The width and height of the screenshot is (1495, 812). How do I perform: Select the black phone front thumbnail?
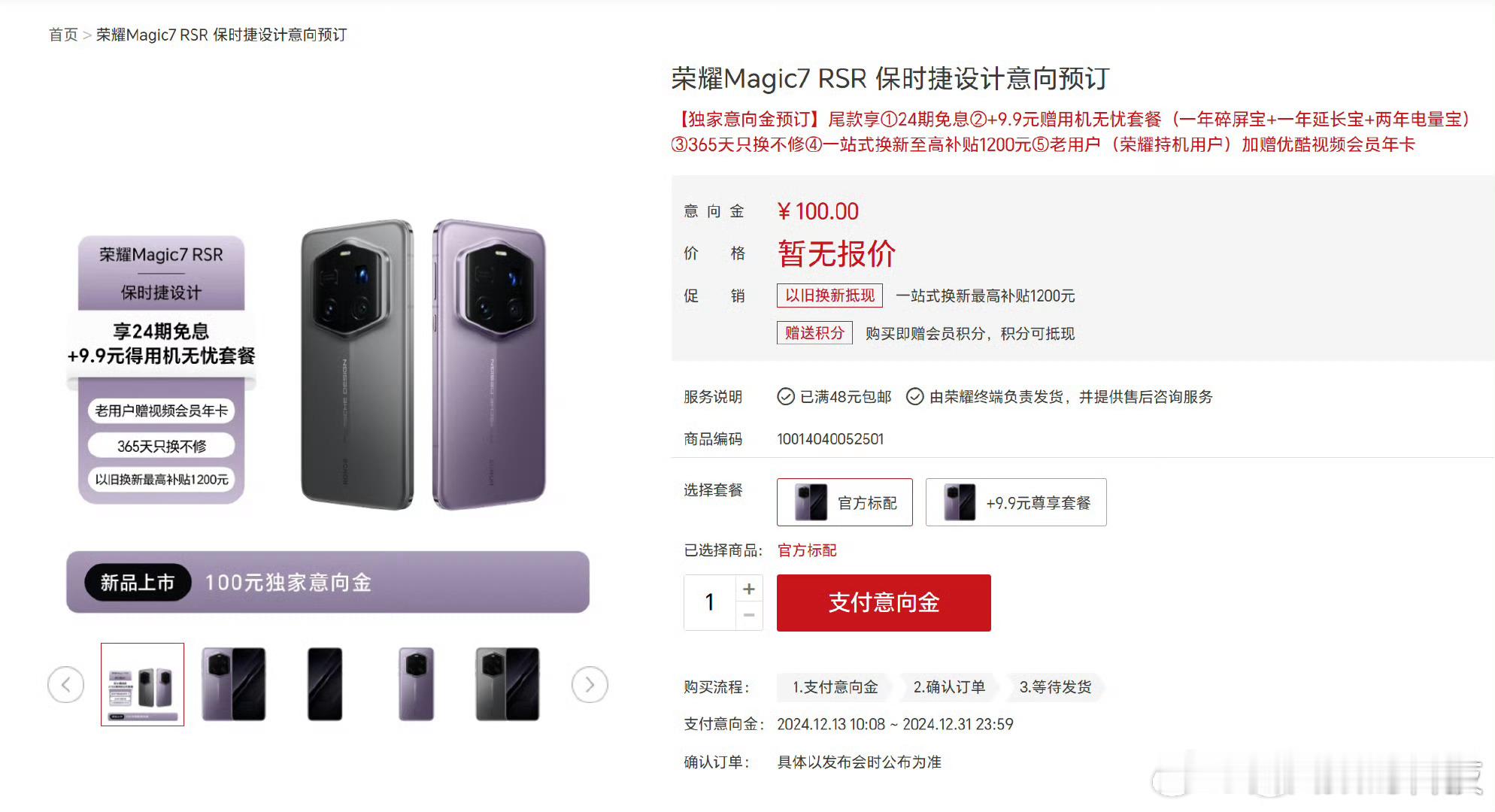tap(325, 684)
